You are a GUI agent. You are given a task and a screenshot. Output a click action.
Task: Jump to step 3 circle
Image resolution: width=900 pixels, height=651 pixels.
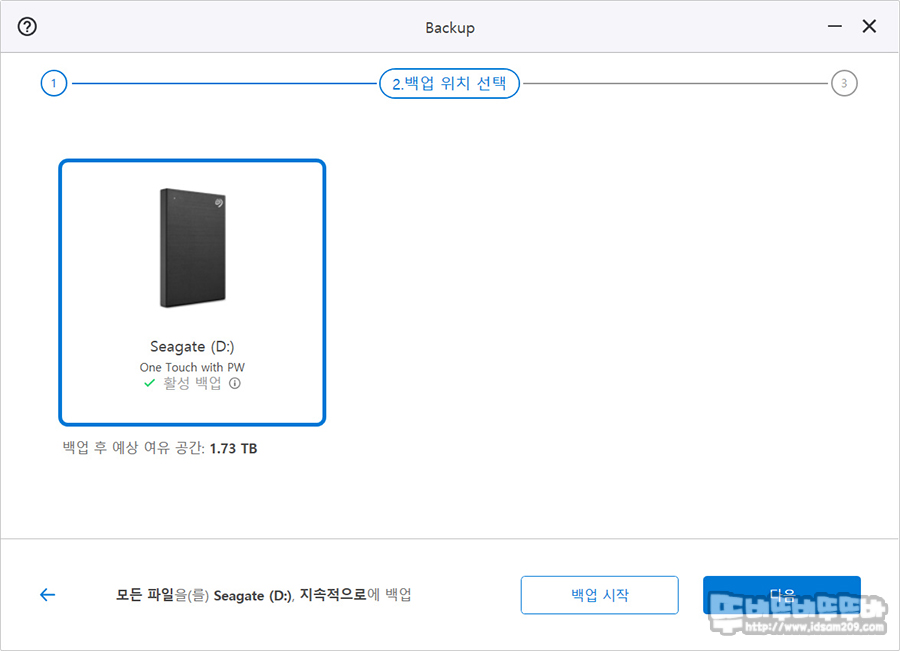[x=844, y=83]
